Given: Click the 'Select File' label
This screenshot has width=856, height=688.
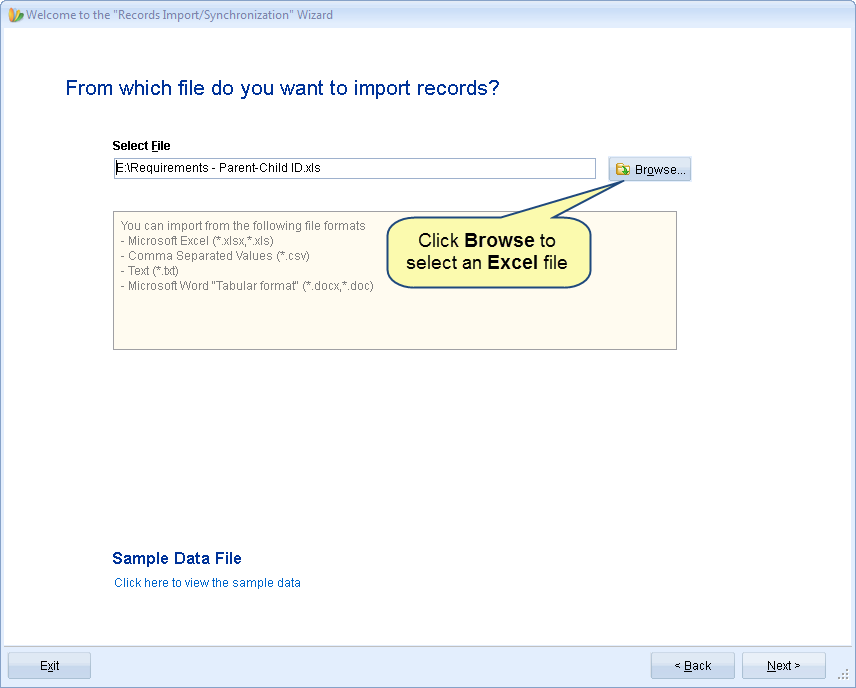Looking at the screenshot, I should point(141,146).
